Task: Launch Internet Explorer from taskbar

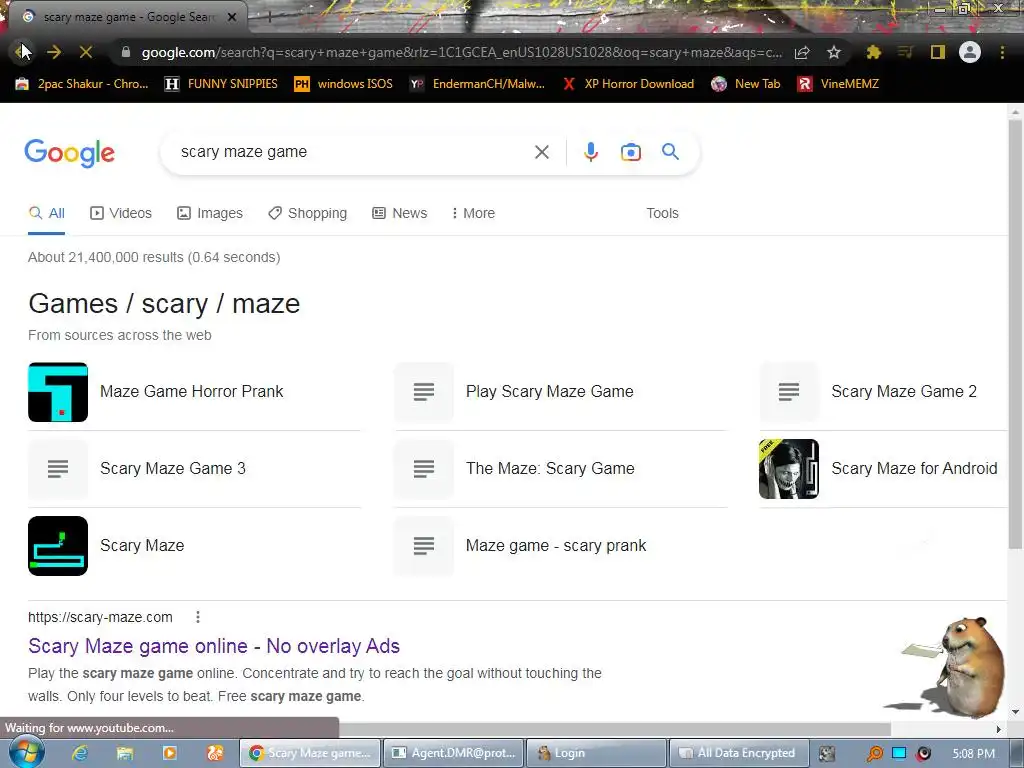Action: [80, 753]
